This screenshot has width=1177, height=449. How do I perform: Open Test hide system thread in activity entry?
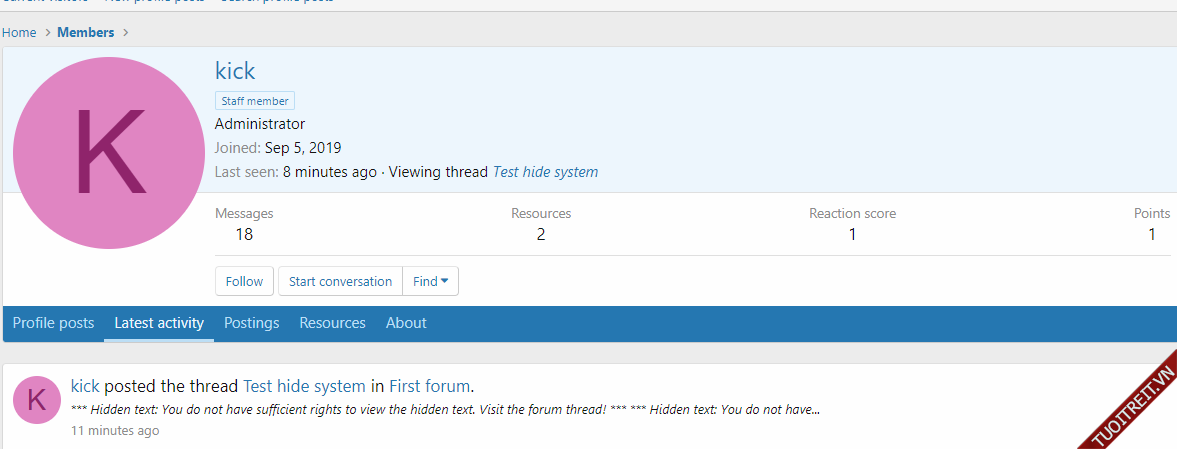click(x=304, y=386)
